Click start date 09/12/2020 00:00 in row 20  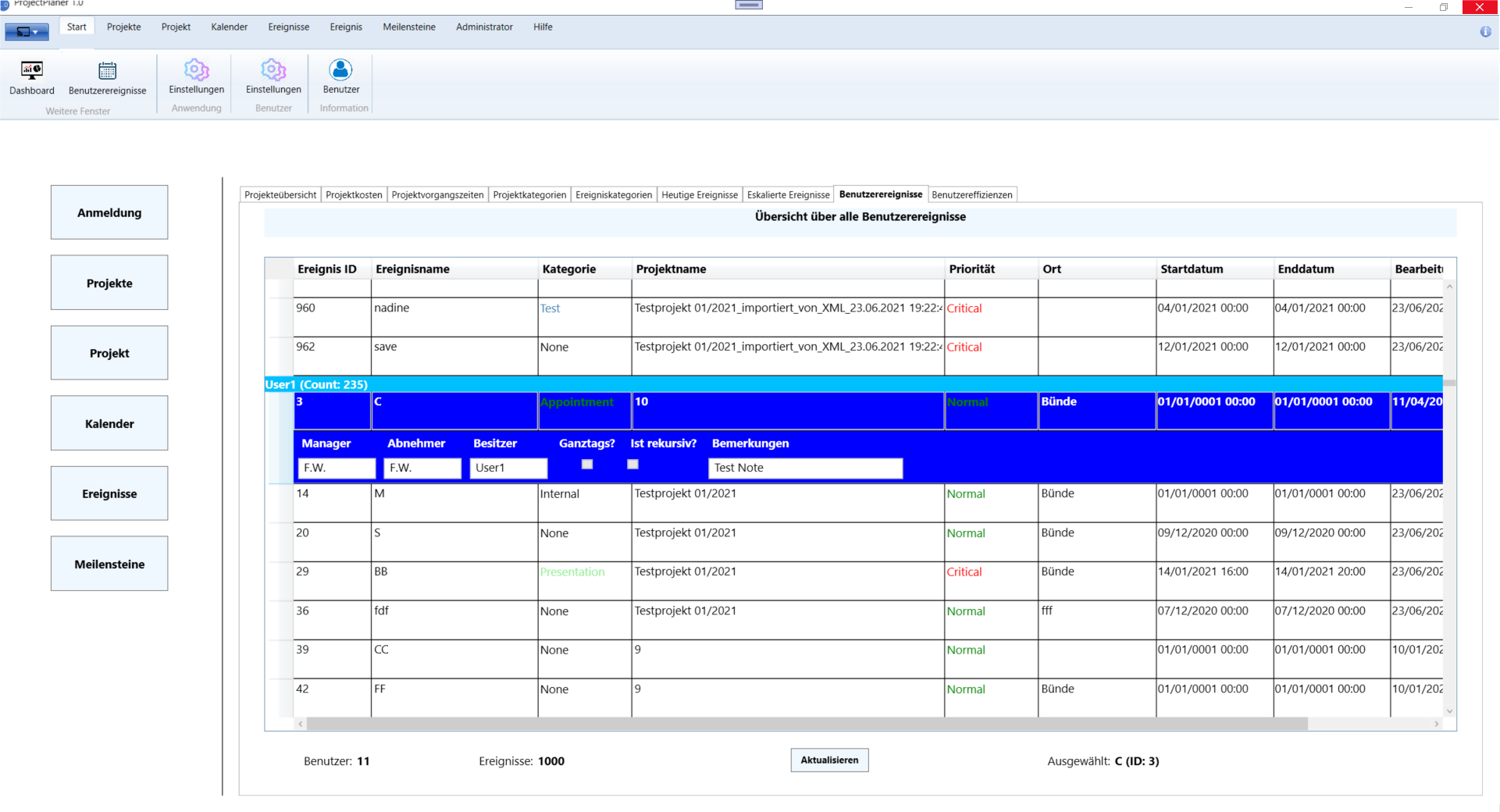pyautogui.click(x=1202, y=532)
